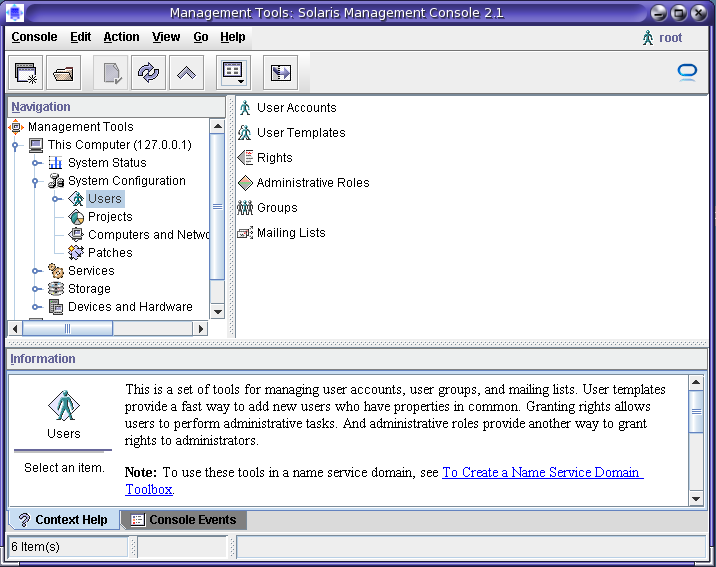
Task: Click the Administrative Roles icon
Action: click(245, 183)
